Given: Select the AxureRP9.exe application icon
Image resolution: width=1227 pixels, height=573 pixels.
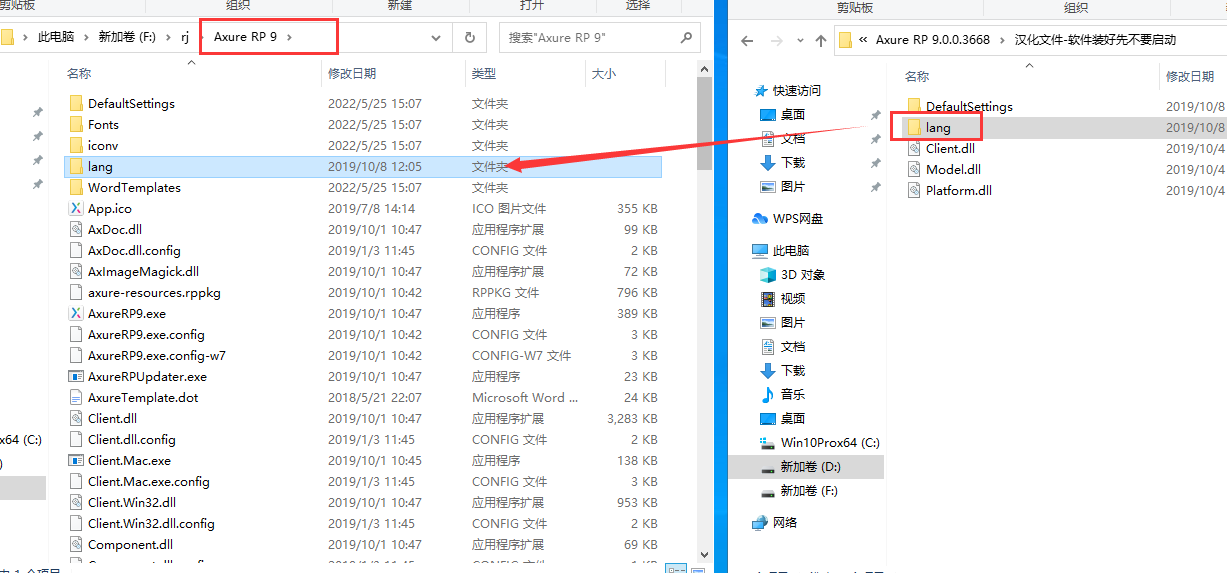Looking at the screenshot, I should click(76, 314).
